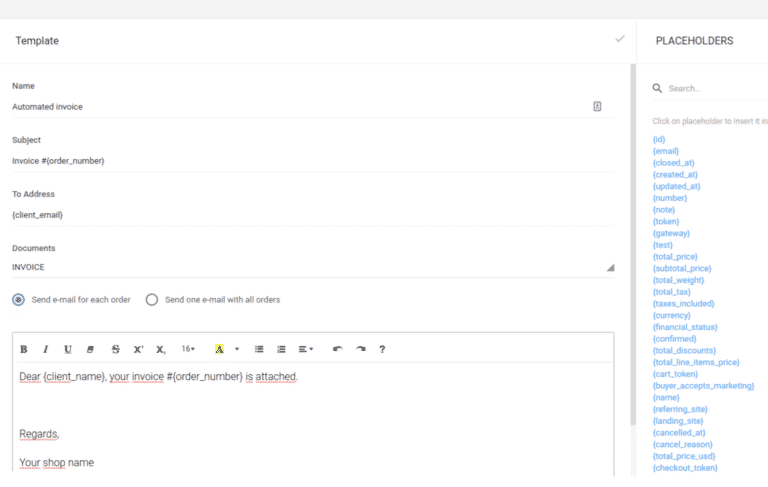Insert the {updated_at} placeholder
Screen dimensions: 768x487
click(676, 186)
